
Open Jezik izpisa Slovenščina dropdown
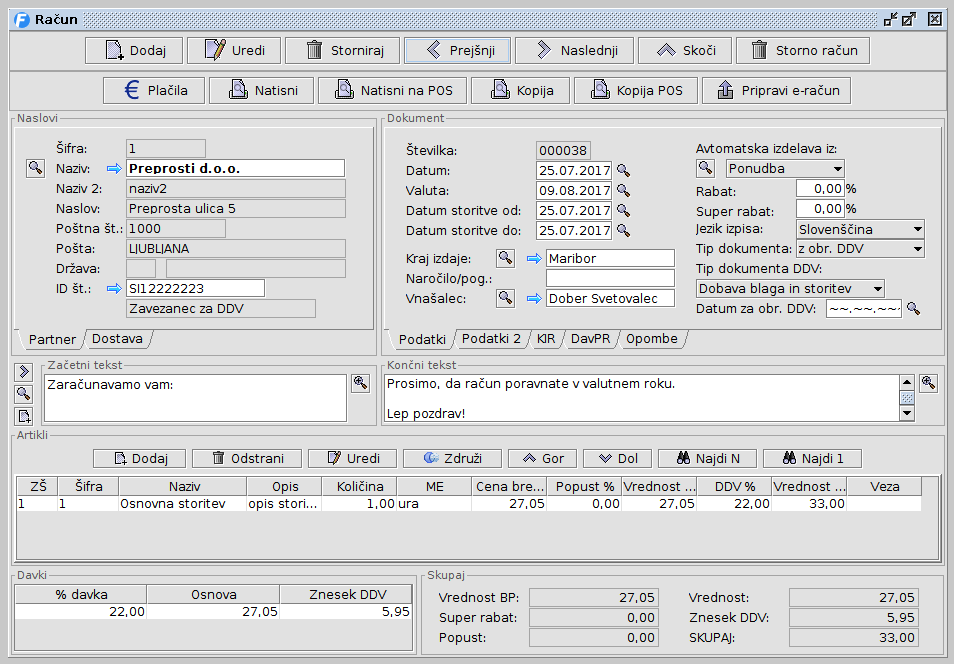(x=860, y=229)
